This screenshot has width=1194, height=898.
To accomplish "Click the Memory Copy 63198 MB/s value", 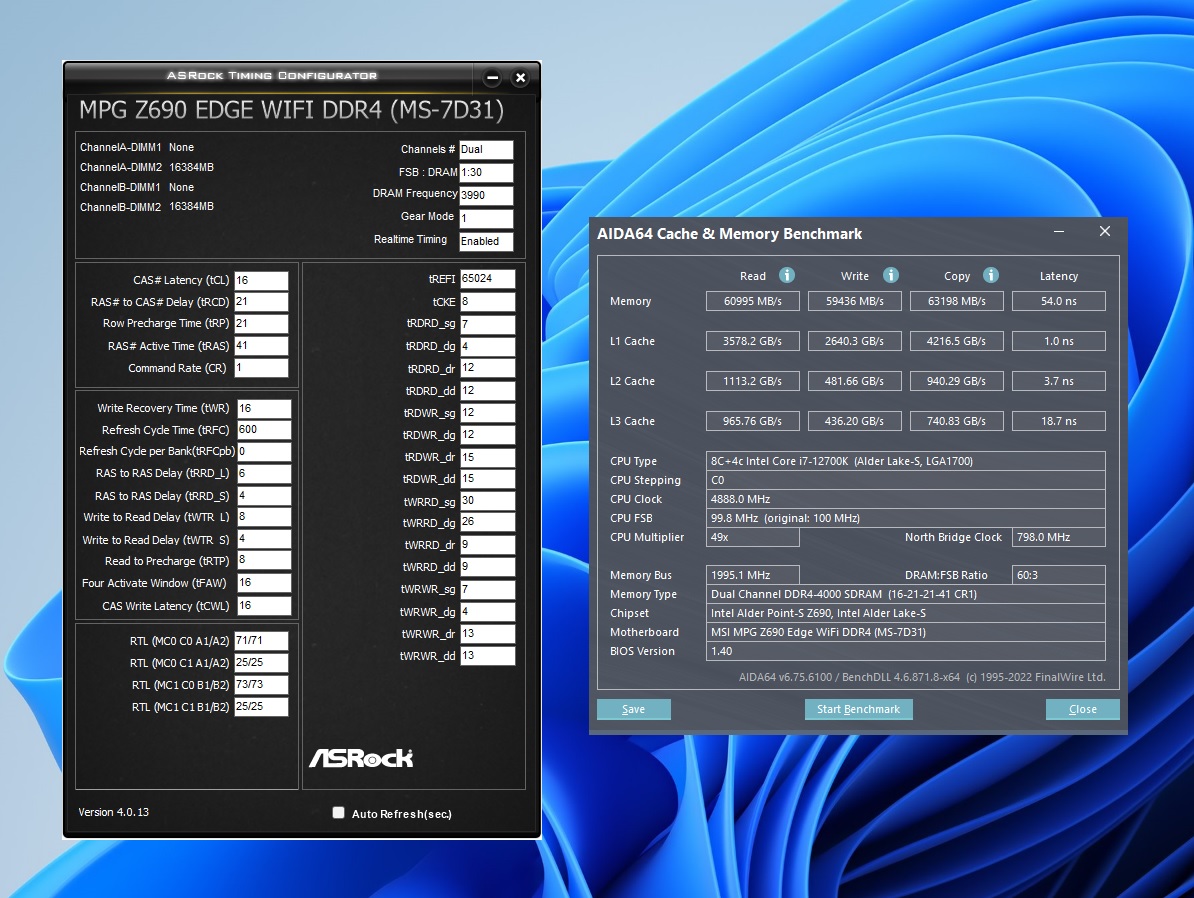I will pyautogui.click(x=956, y=301).
